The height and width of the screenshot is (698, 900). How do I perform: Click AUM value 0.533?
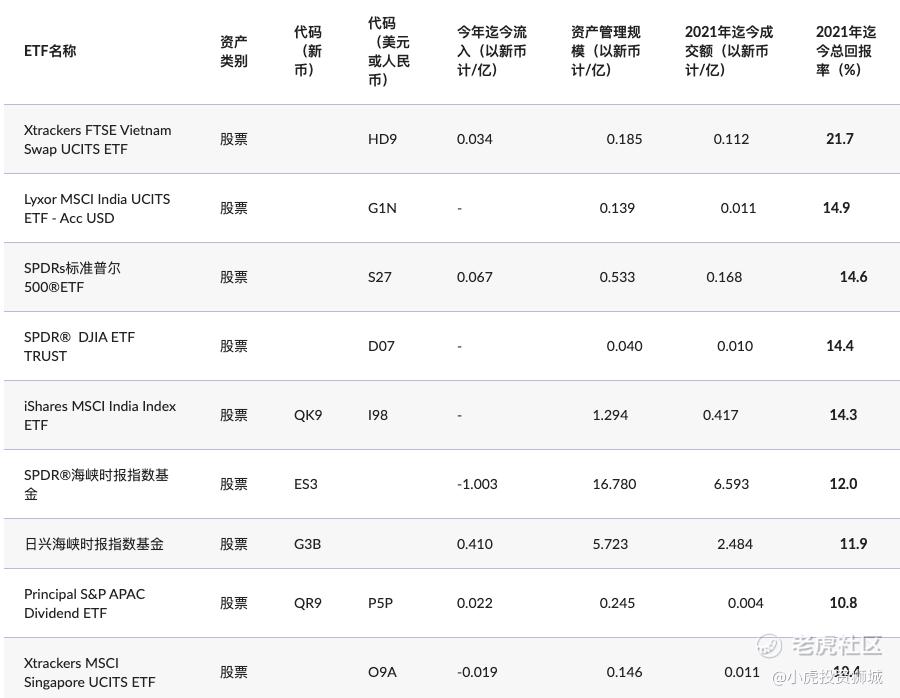(x=617, y=277)
